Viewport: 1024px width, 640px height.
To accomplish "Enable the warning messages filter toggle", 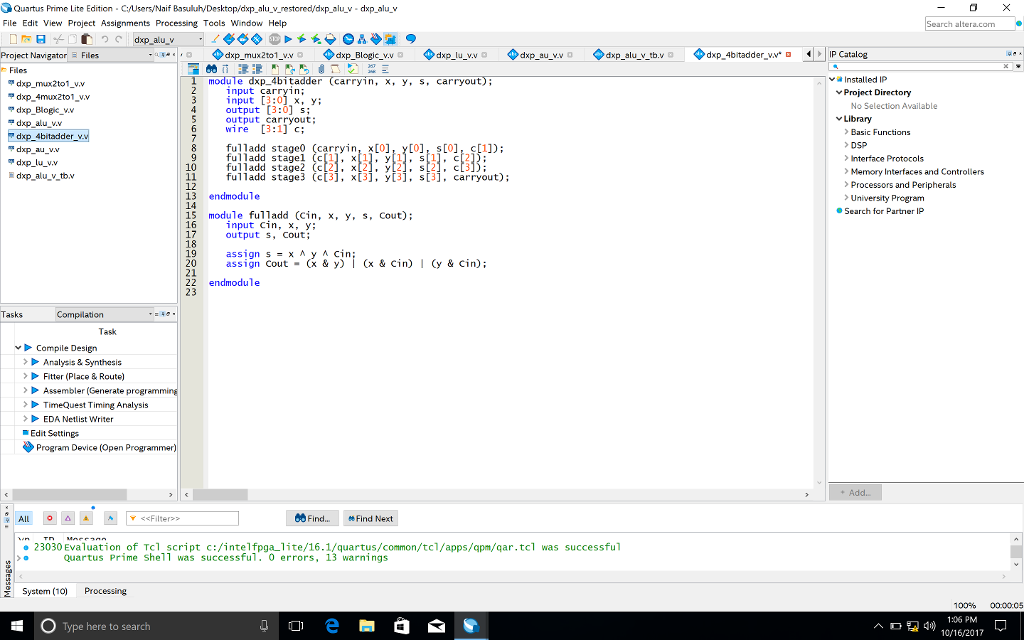I will [85, 518].
